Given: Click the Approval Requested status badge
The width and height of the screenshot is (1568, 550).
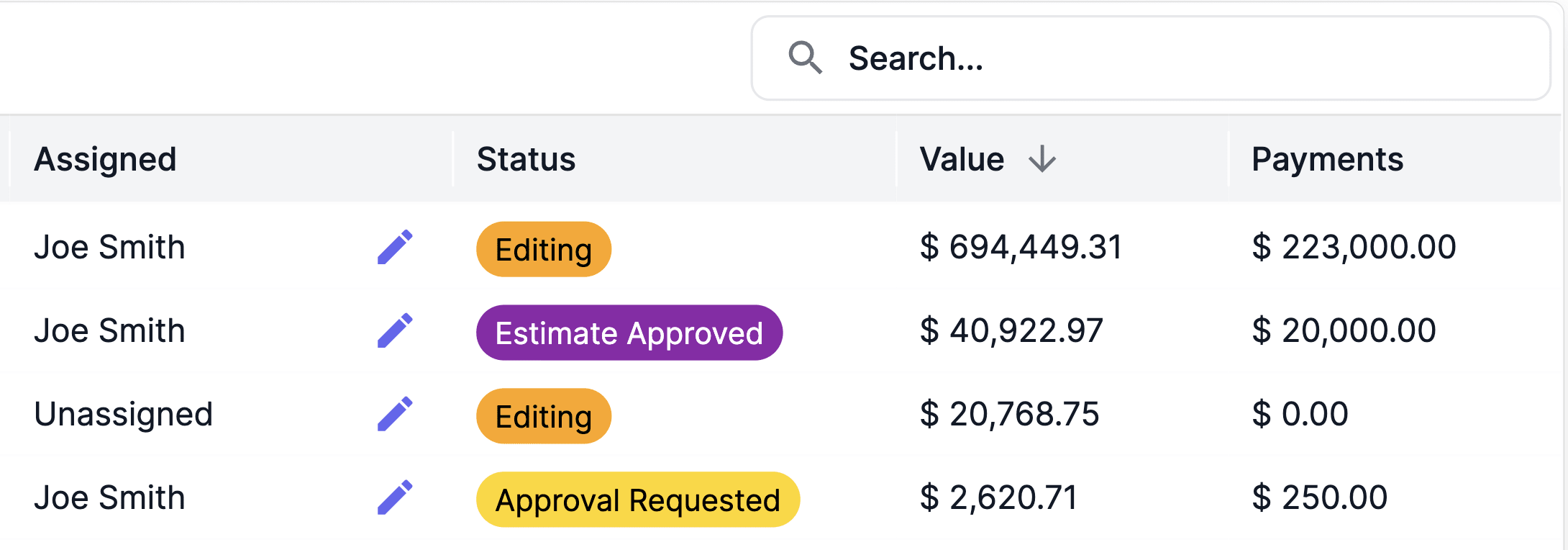Looking at the screenshot, I should [x=637, y=500].
